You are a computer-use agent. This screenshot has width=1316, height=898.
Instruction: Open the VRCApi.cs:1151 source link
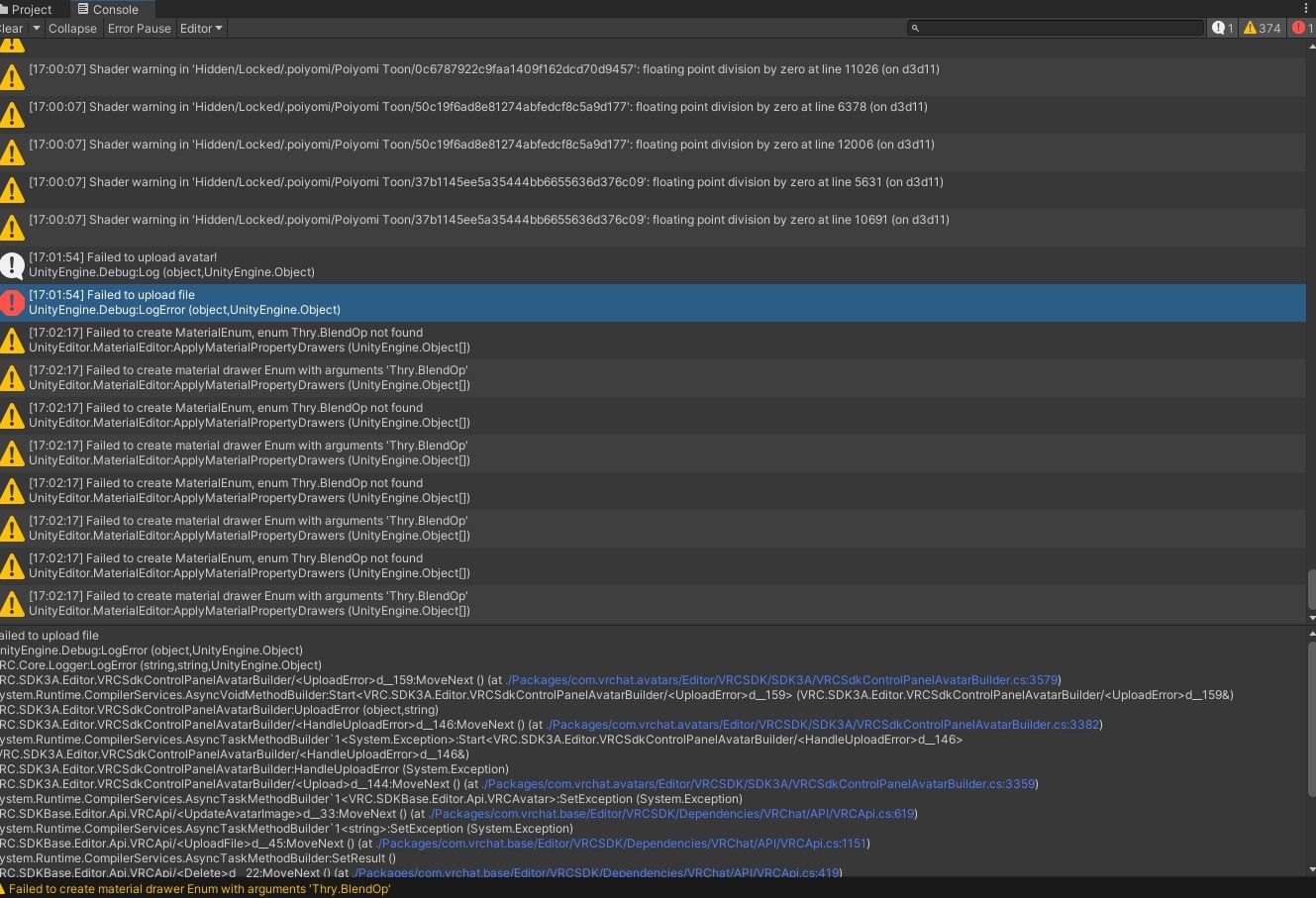point(621,844)
